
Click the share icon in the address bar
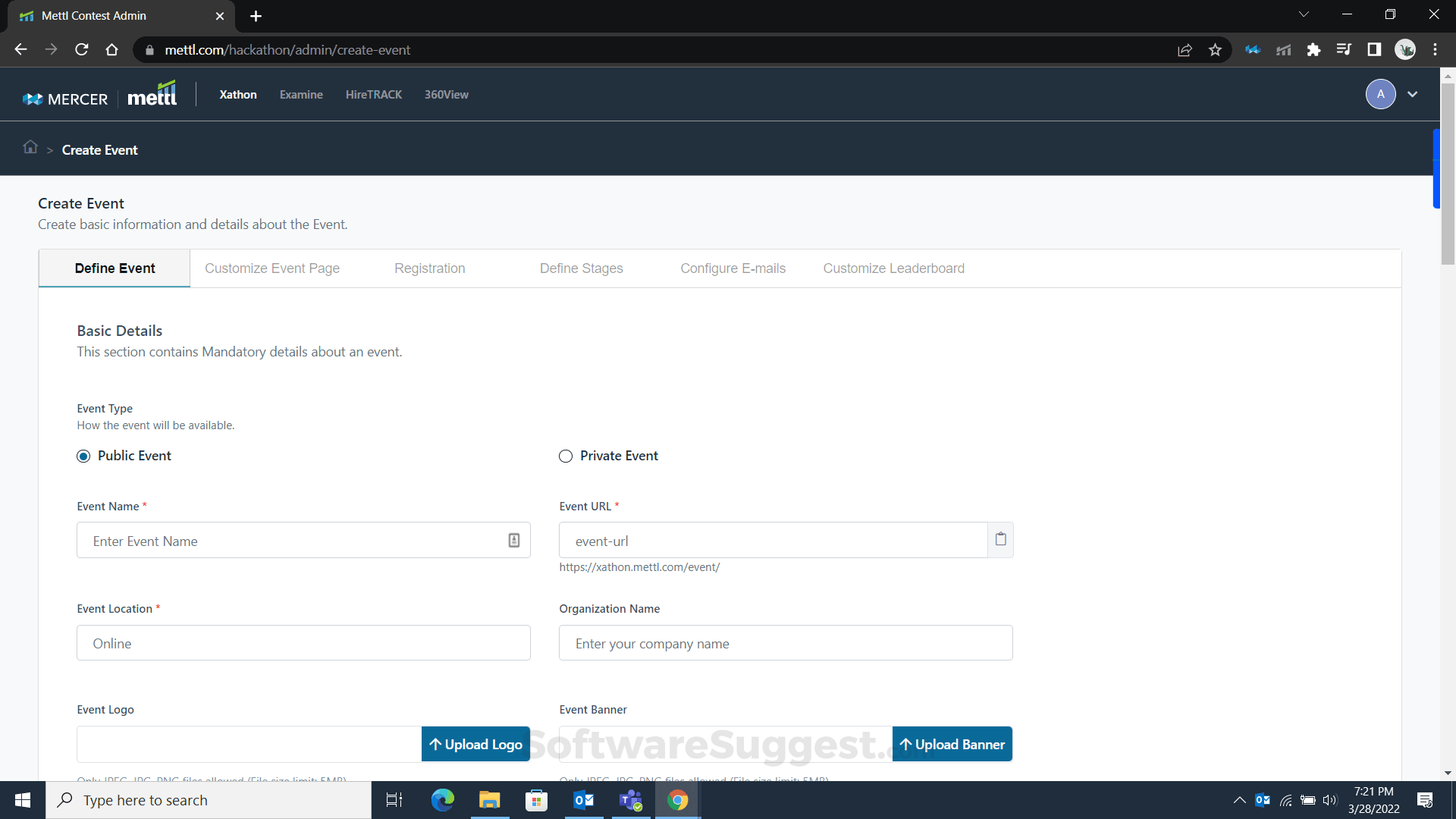[1185, 49]
